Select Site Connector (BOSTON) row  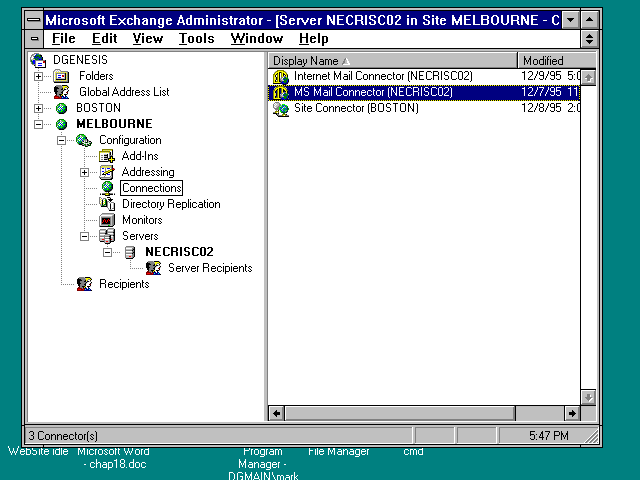(x=424, y=108)
